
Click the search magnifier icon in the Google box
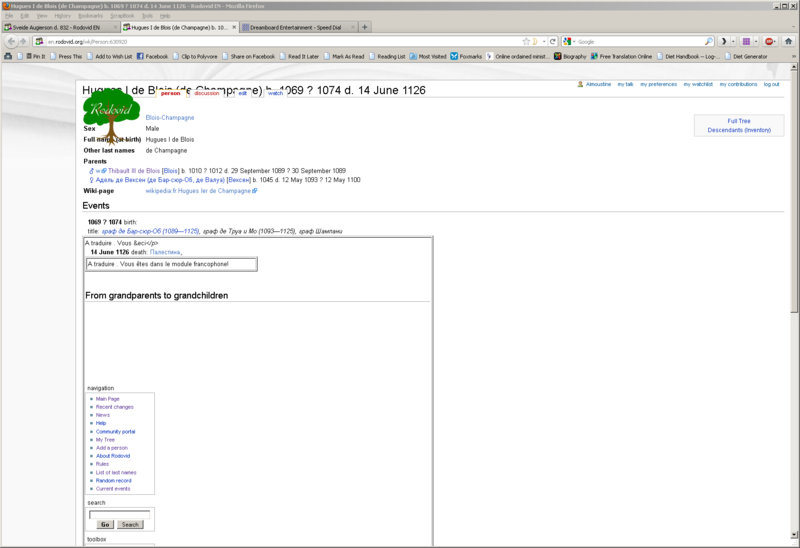pos(709,42)
